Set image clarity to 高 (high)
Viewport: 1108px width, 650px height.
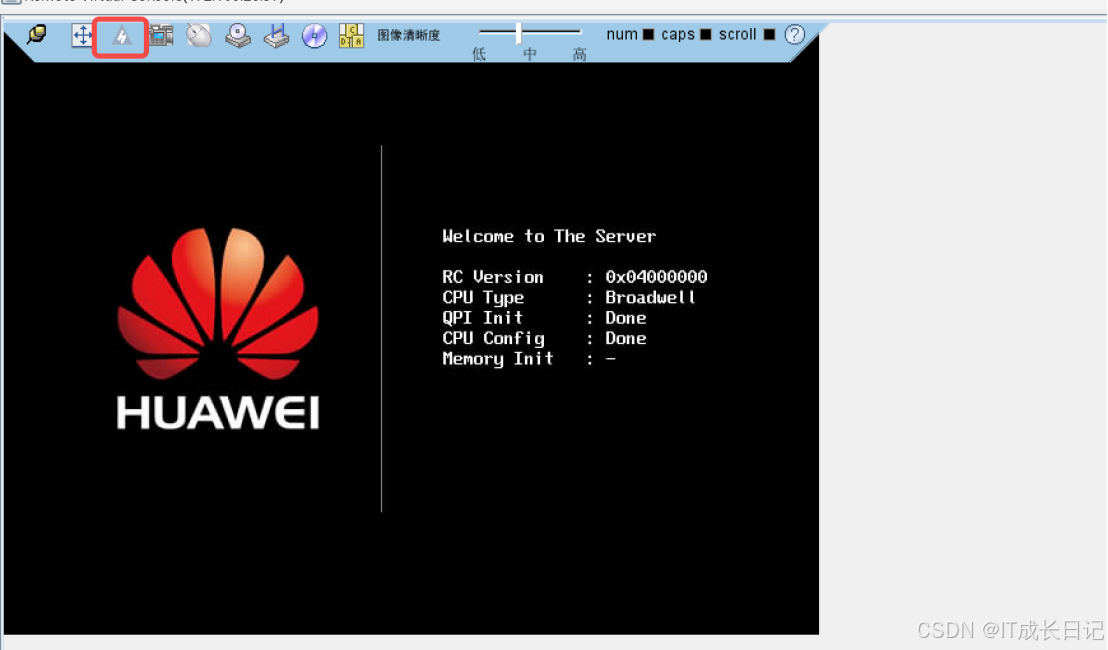click(x=579, y=54)
